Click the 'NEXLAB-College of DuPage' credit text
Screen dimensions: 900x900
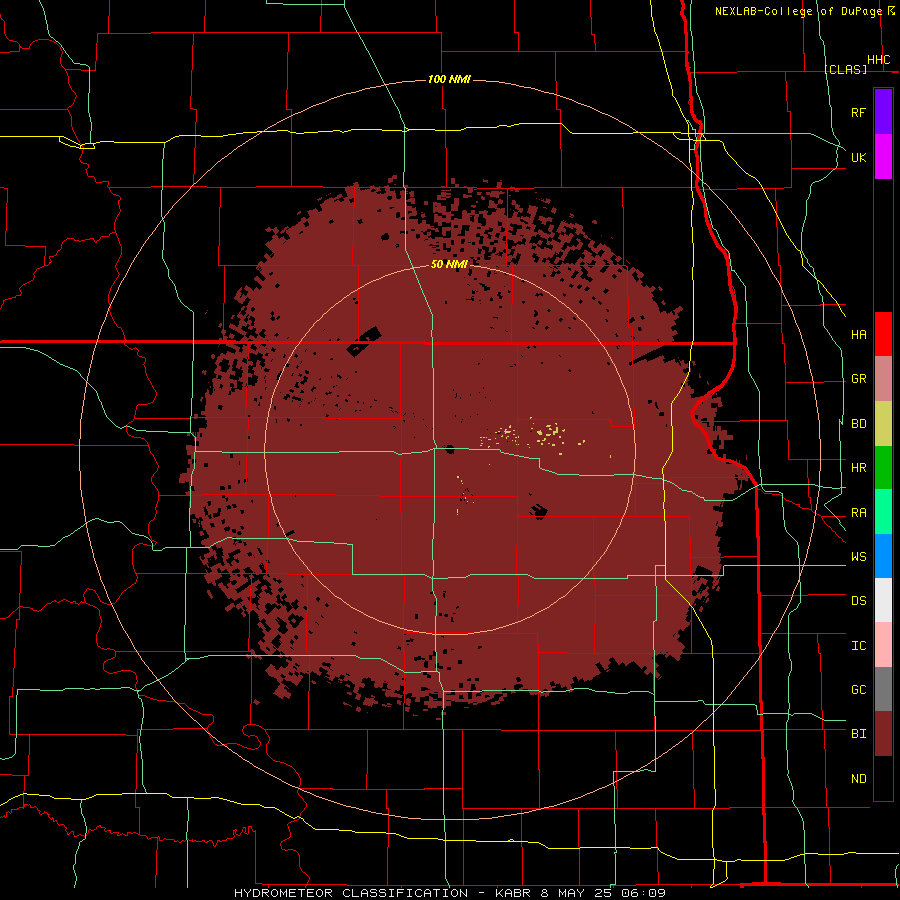(798, 11)
